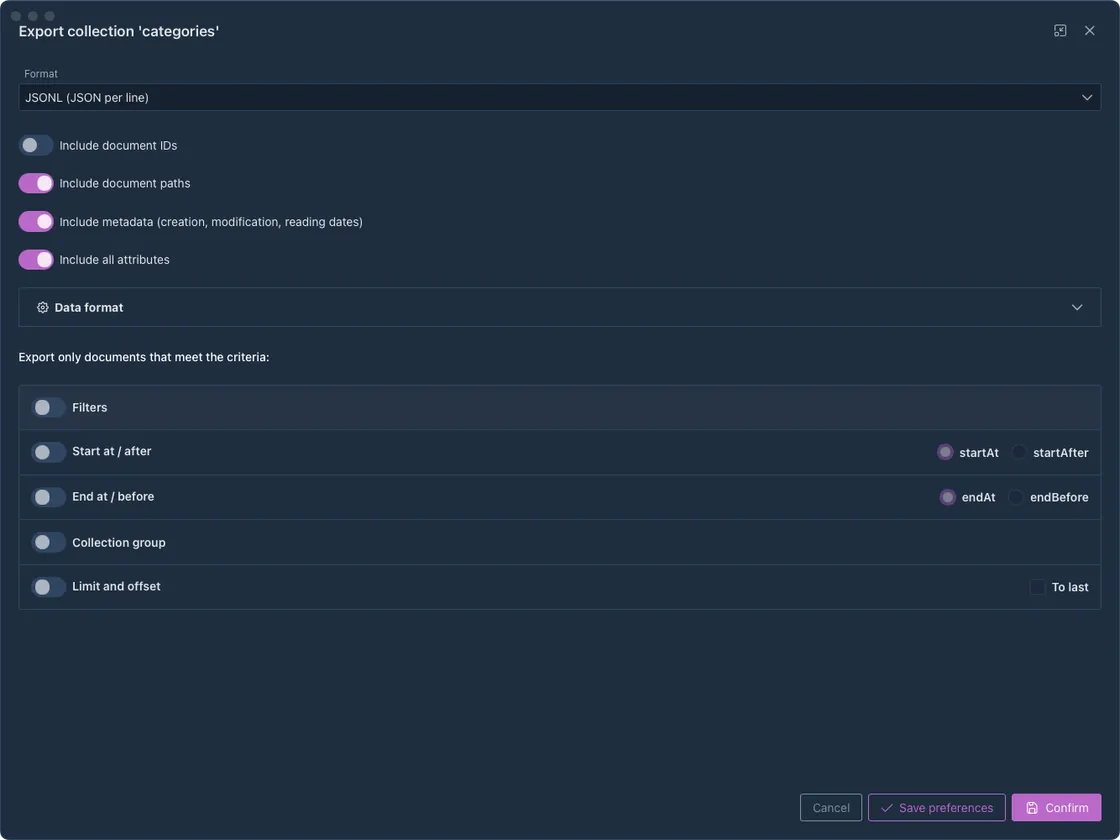Disable Include document paths switch
This screenshot has width=1120, height=840.
point(36,184)
